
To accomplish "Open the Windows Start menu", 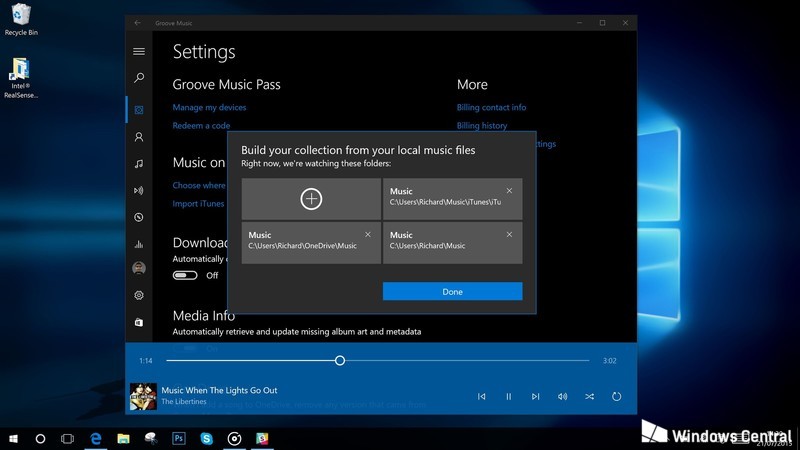I will coord(14,438).
